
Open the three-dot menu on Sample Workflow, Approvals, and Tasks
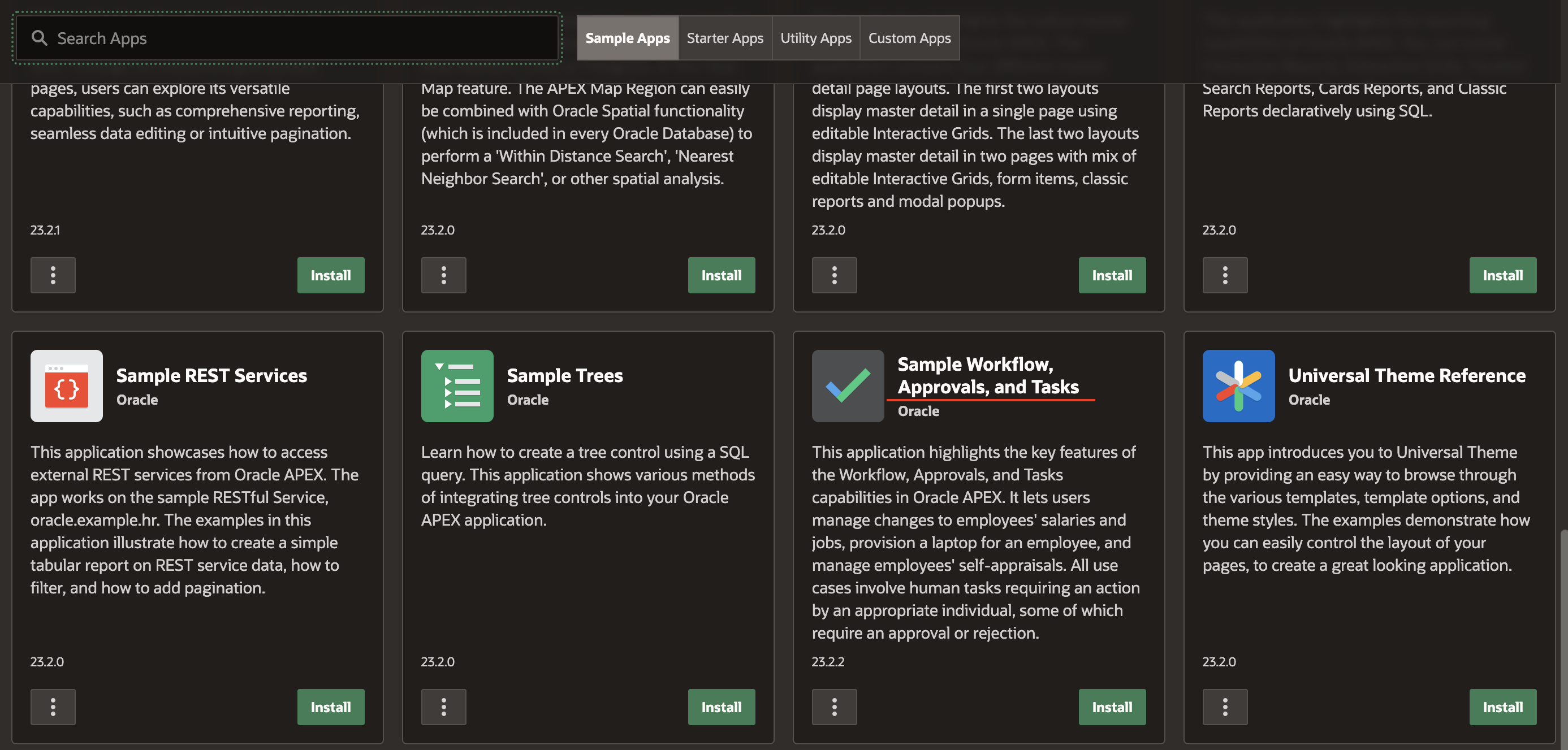(x=834, y=707)
